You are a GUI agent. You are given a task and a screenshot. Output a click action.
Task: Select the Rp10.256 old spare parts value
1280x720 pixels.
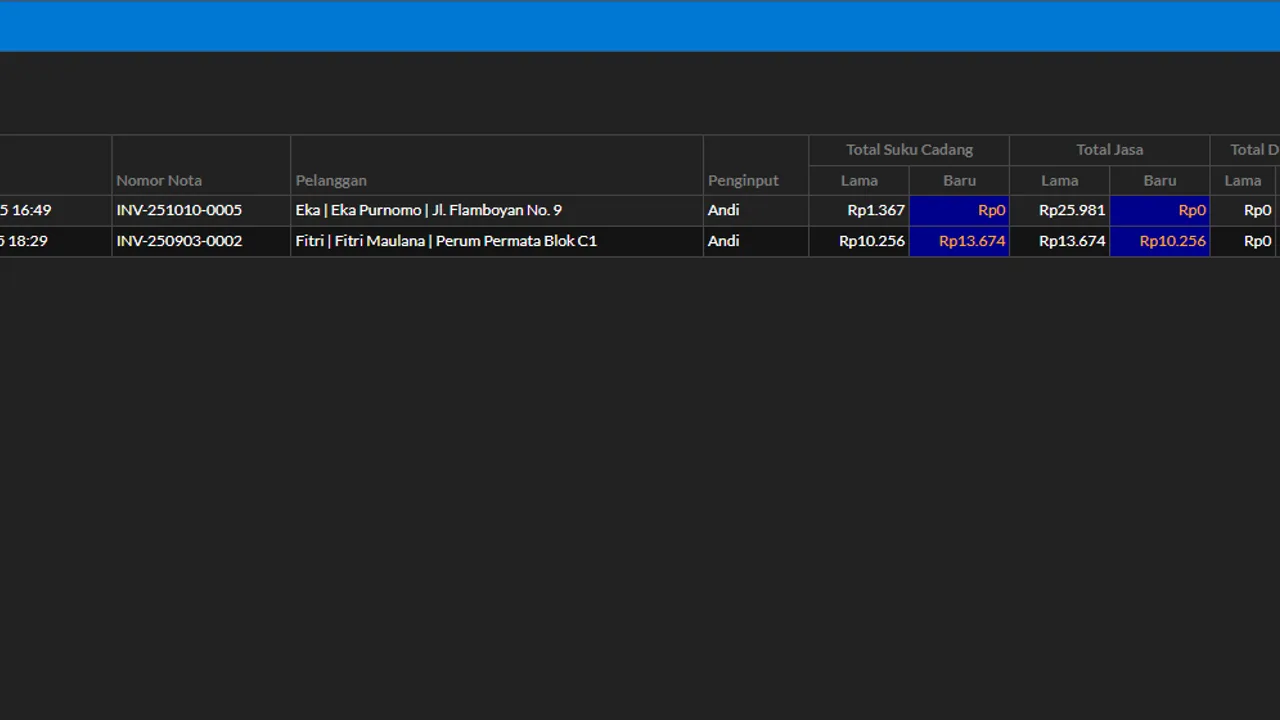[x=859, y=241]
